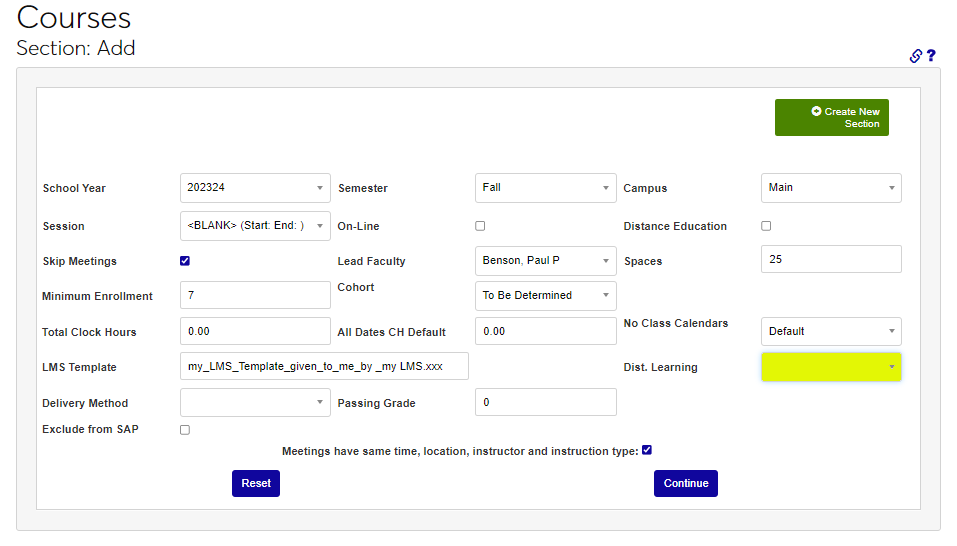
Task: Open the question mark help icon
Action: (931, 56)
